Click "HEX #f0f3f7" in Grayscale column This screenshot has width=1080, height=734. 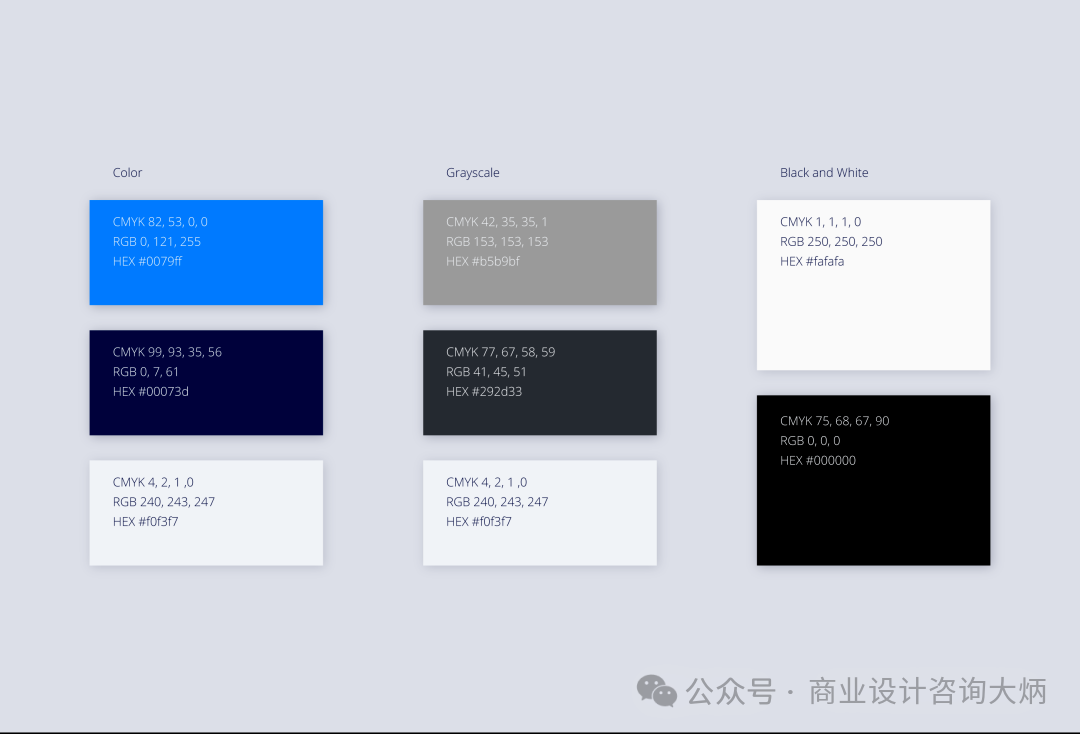tap(479, 521)
